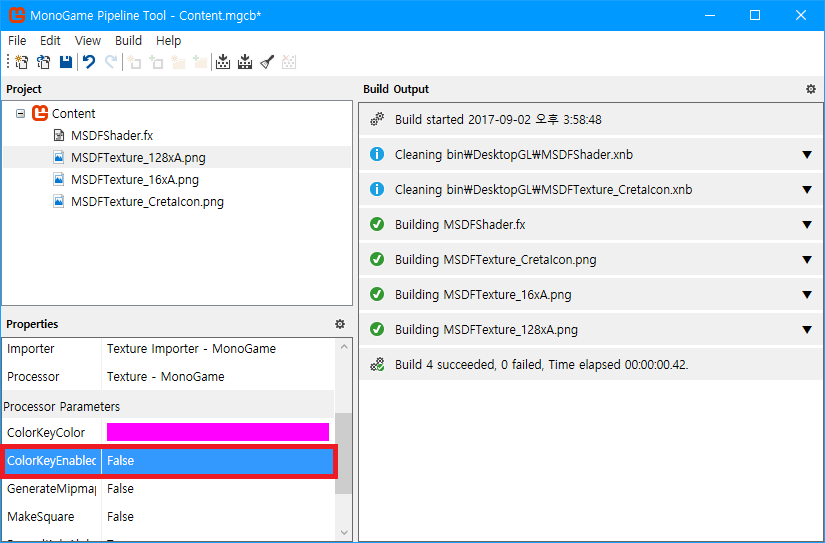Click the Open project toolbar icon

pos(44,62)
